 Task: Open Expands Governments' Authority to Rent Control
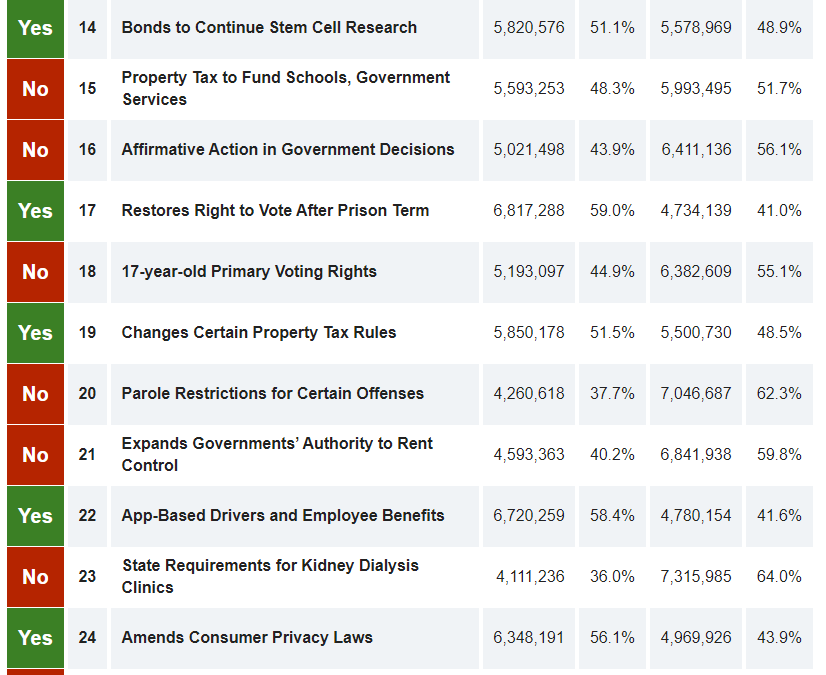pyautogui.click(x=277, y=454)
